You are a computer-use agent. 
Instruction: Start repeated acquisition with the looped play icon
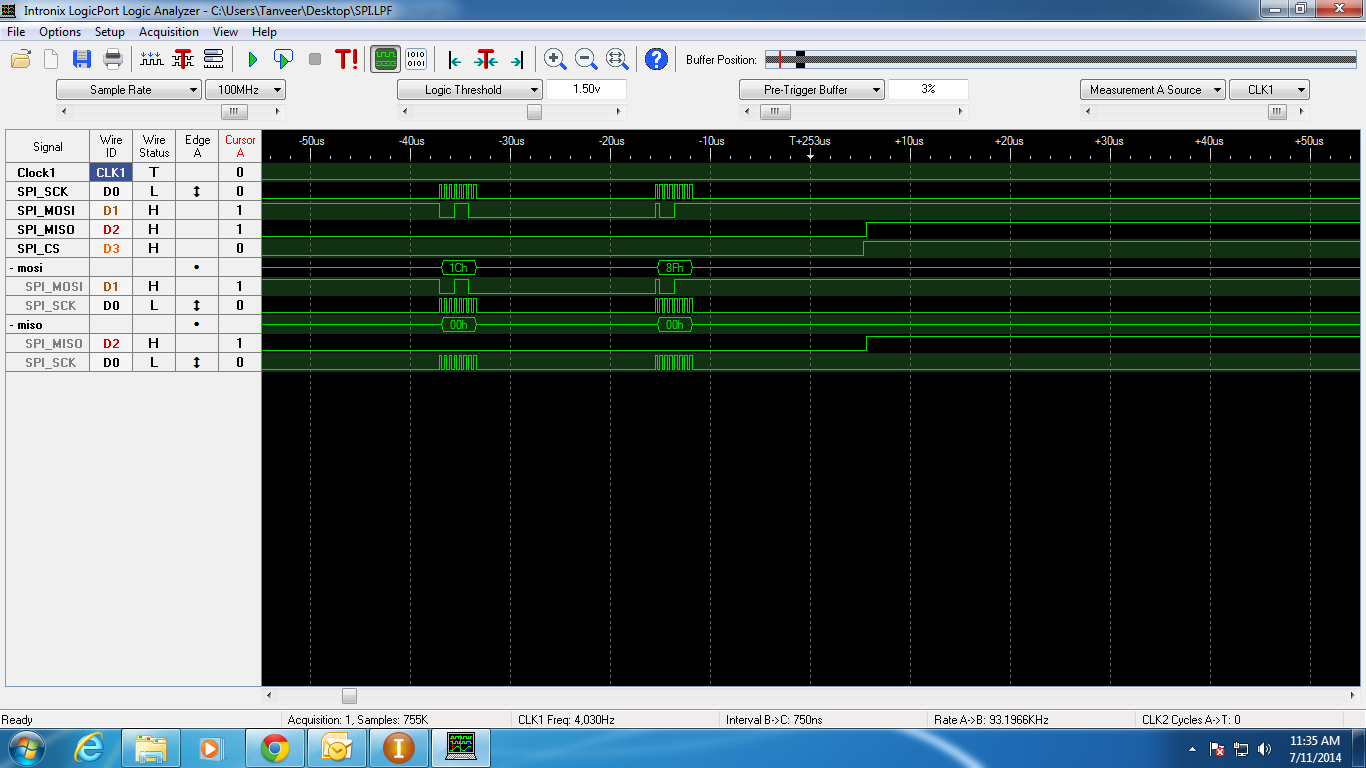coord(283,59)
